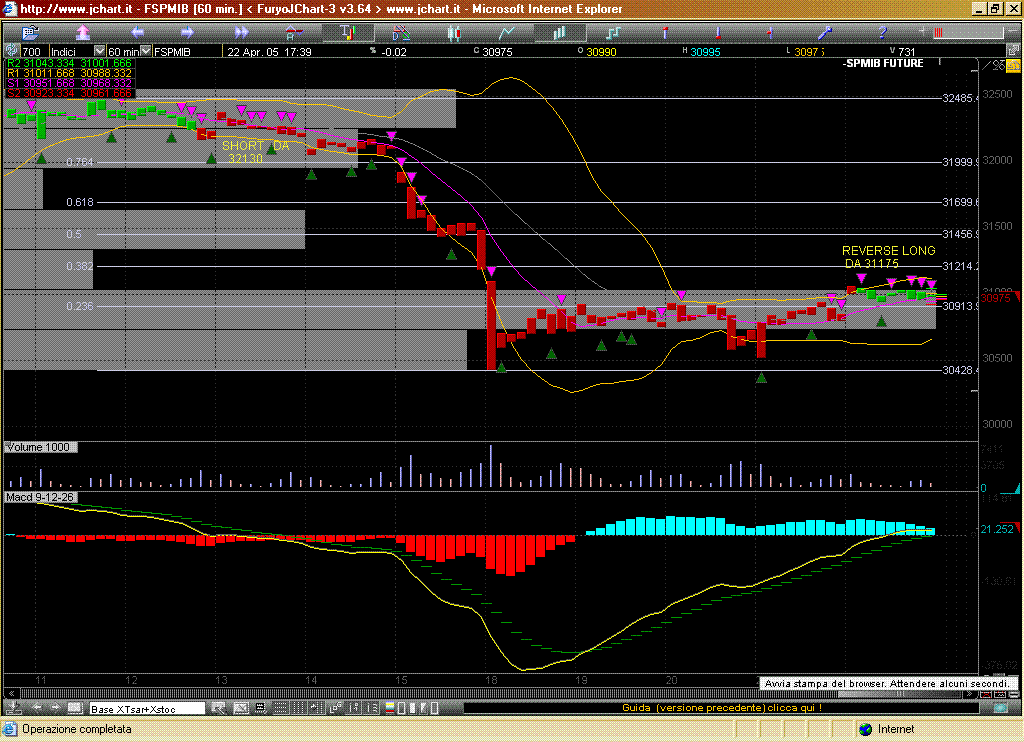Click the open folder icon in the toolbar
This screenshot has width=1024, height=742.
[x=30, y=33]
